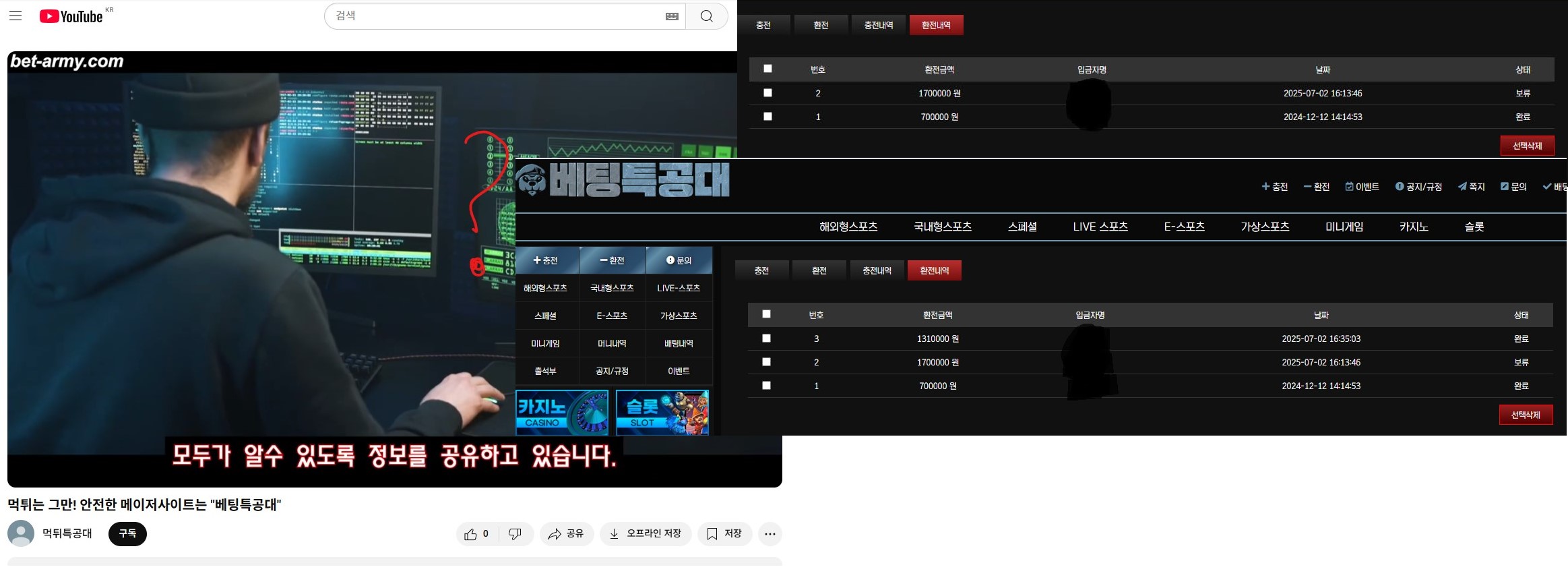
Task: Click 선택삭제 under the lower table
Action: [x=1526, y=415]
